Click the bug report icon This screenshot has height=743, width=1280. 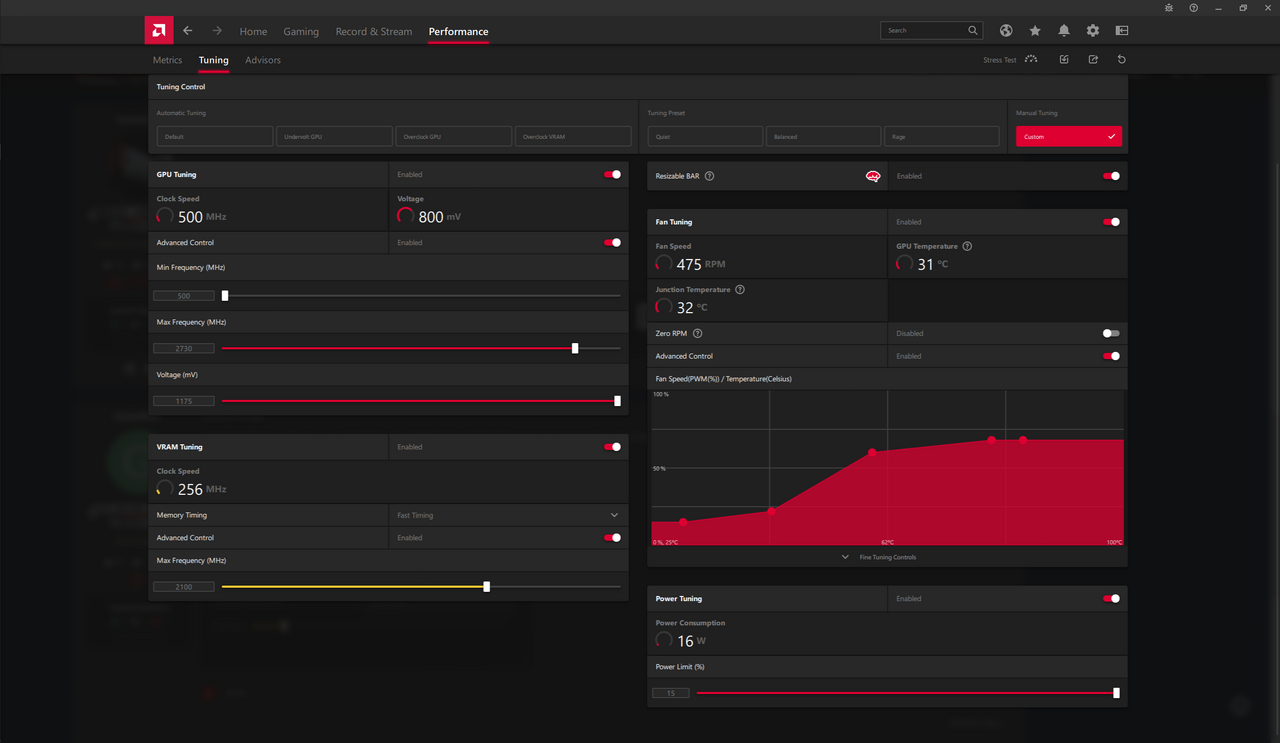1169,8
